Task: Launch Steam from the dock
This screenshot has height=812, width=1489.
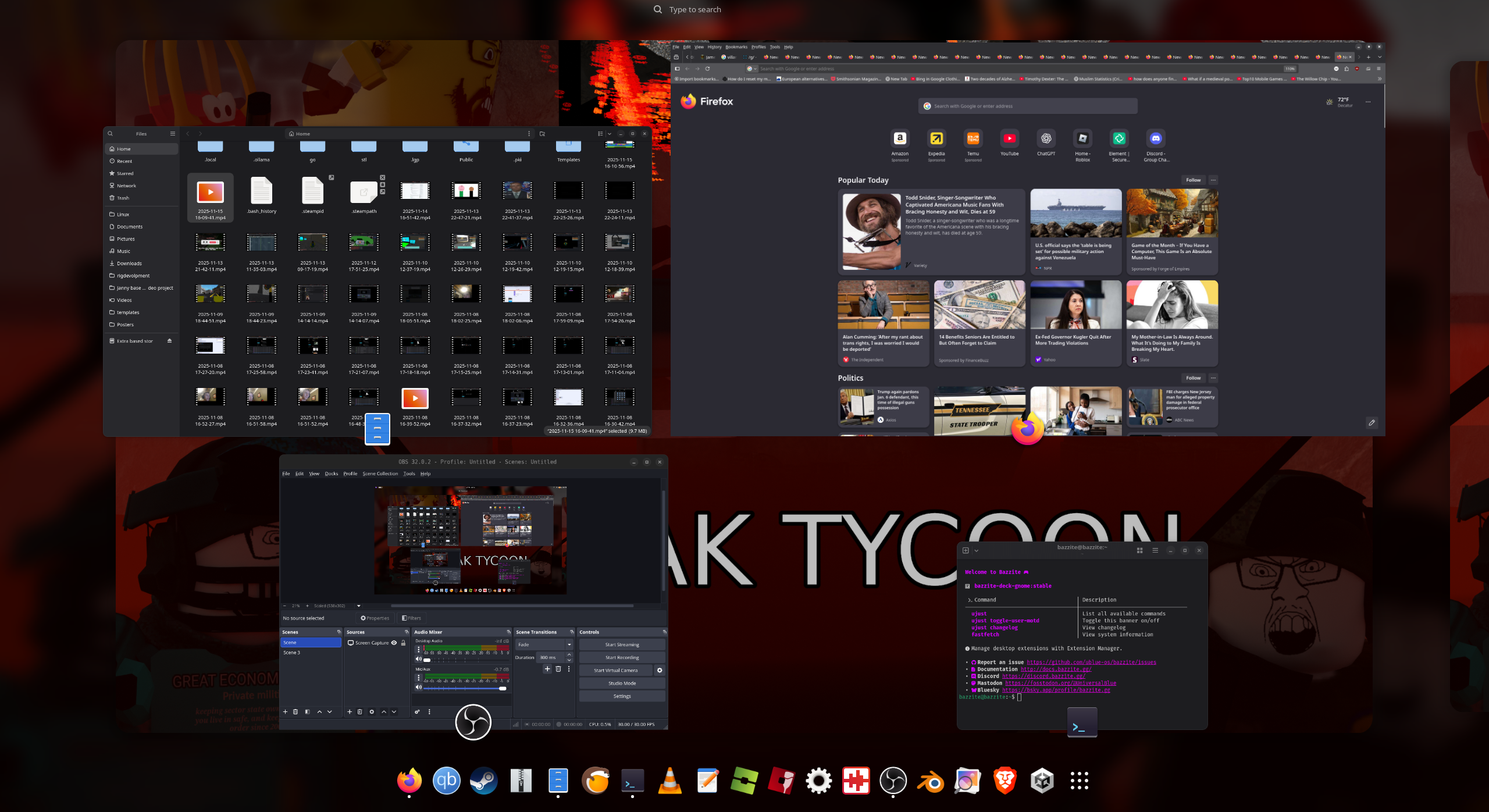Action: tap(485, 781)
